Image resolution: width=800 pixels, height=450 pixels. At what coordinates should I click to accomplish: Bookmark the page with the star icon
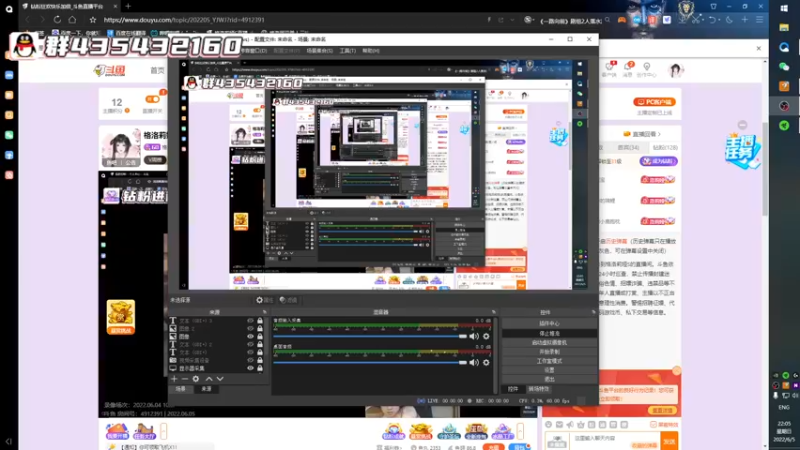[x=92, y=20]
